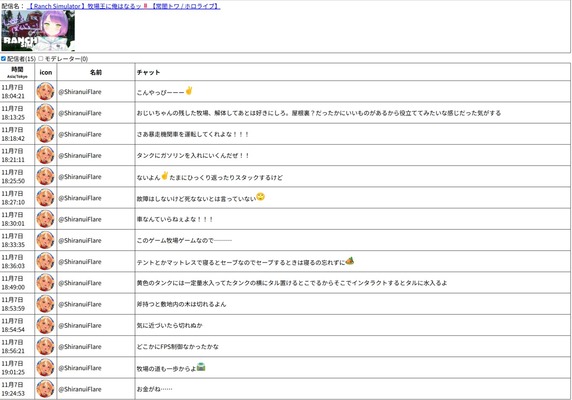Click the avatar icon in the 18:13:25 row
This screenshot has height=400, width=572.
coord(46,113)
